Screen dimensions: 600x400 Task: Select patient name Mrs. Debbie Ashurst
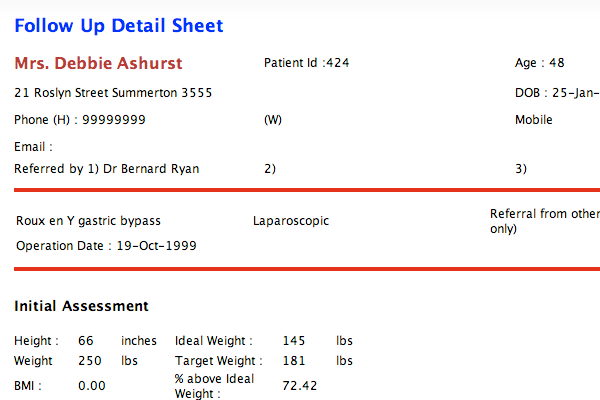coord(98,64)
